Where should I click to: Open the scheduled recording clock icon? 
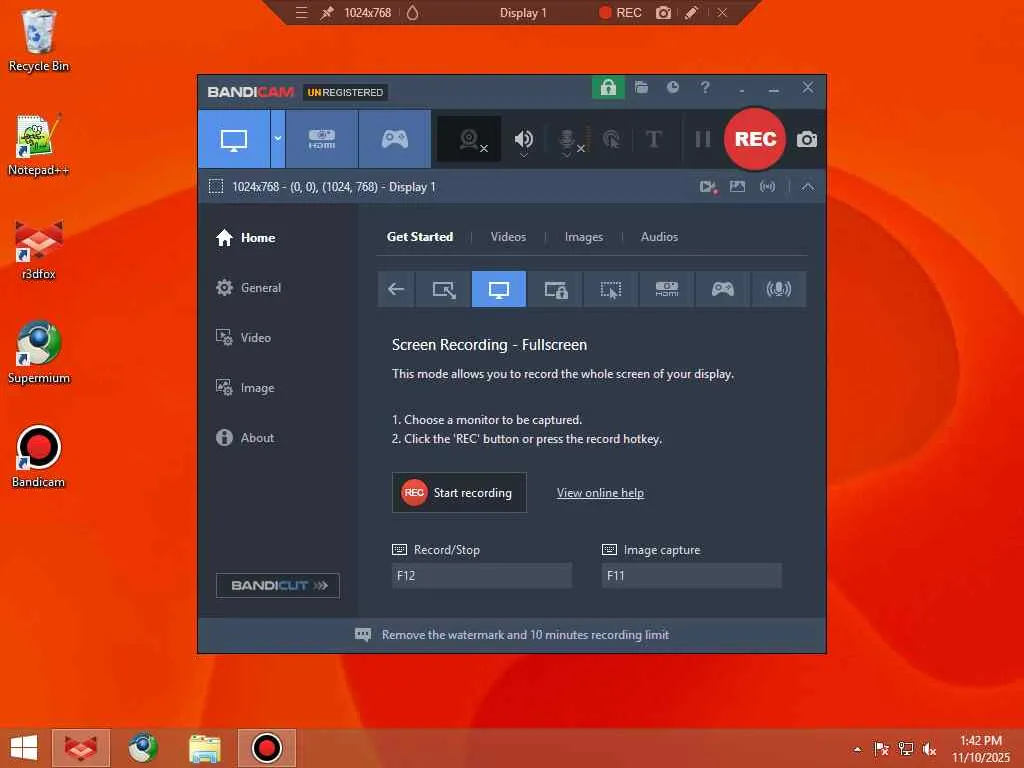673,88
